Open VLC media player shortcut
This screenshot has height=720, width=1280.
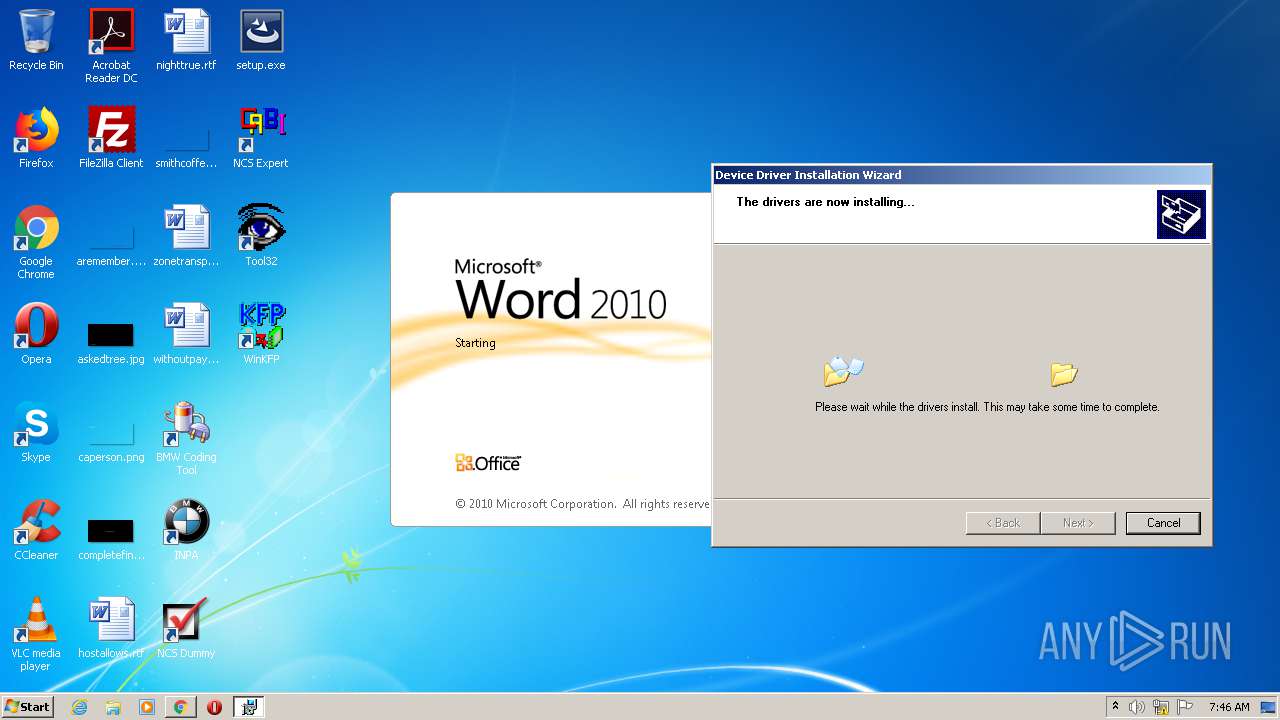pos(36,634)
